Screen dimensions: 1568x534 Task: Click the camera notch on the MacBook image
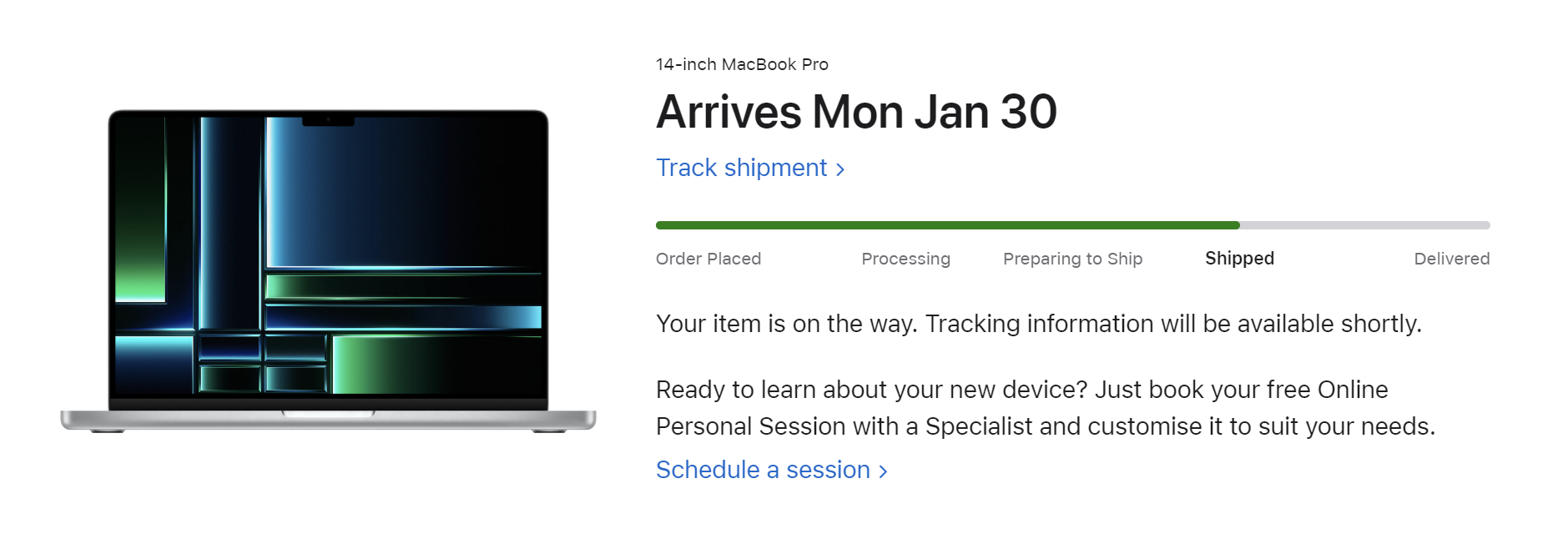[328, 121]
